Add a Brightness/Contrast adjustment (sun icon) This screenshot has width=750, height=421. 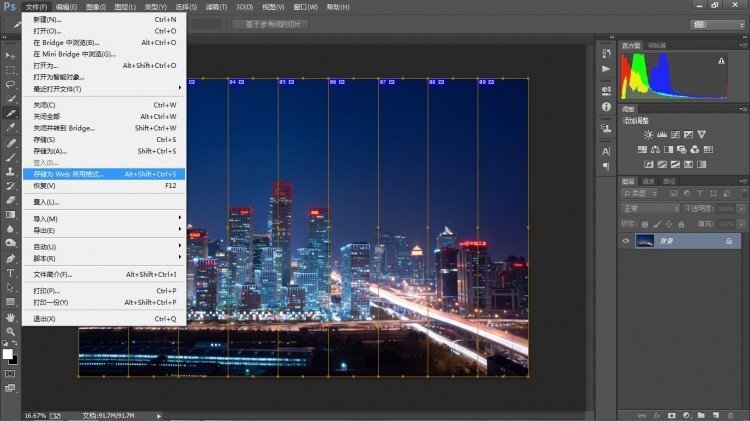[648, 134]
